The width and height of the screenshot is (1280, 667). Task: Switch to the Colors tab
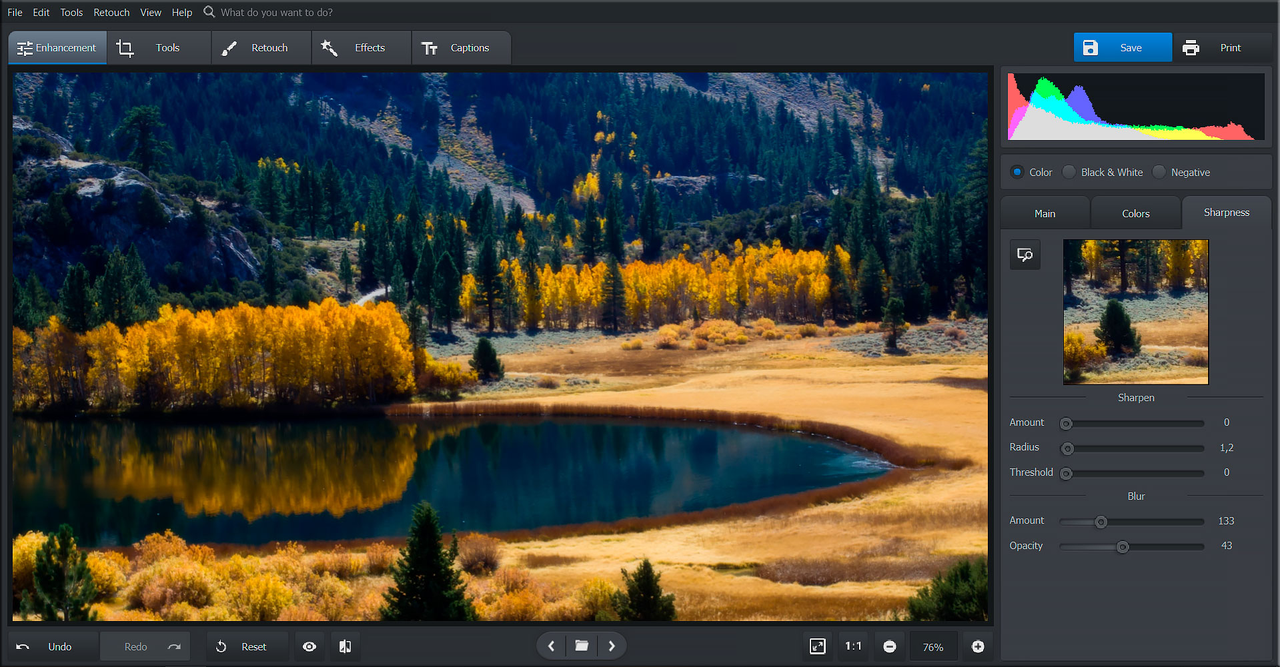(1135, 213)
